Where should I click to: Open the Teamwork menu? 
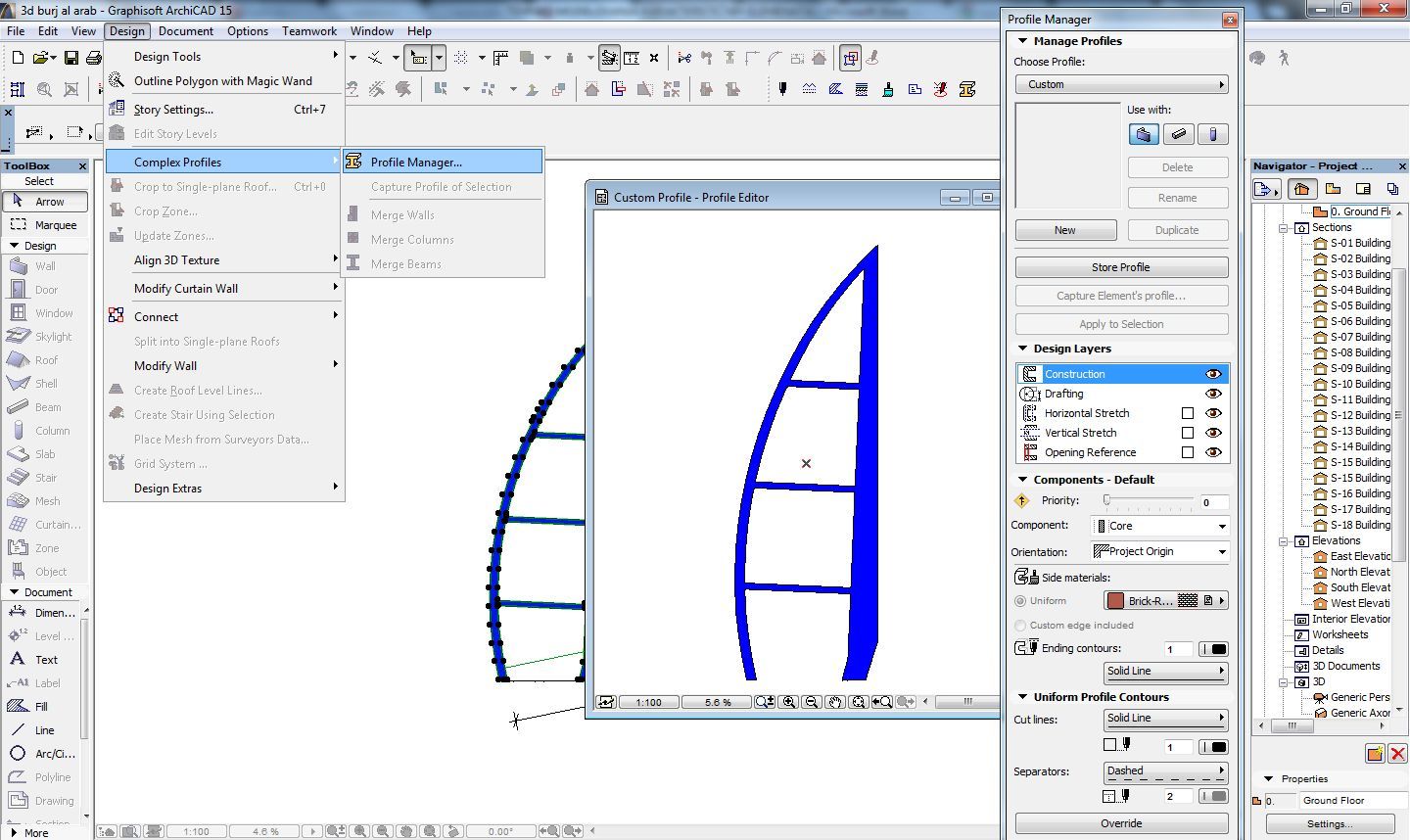tap(309, 31)
